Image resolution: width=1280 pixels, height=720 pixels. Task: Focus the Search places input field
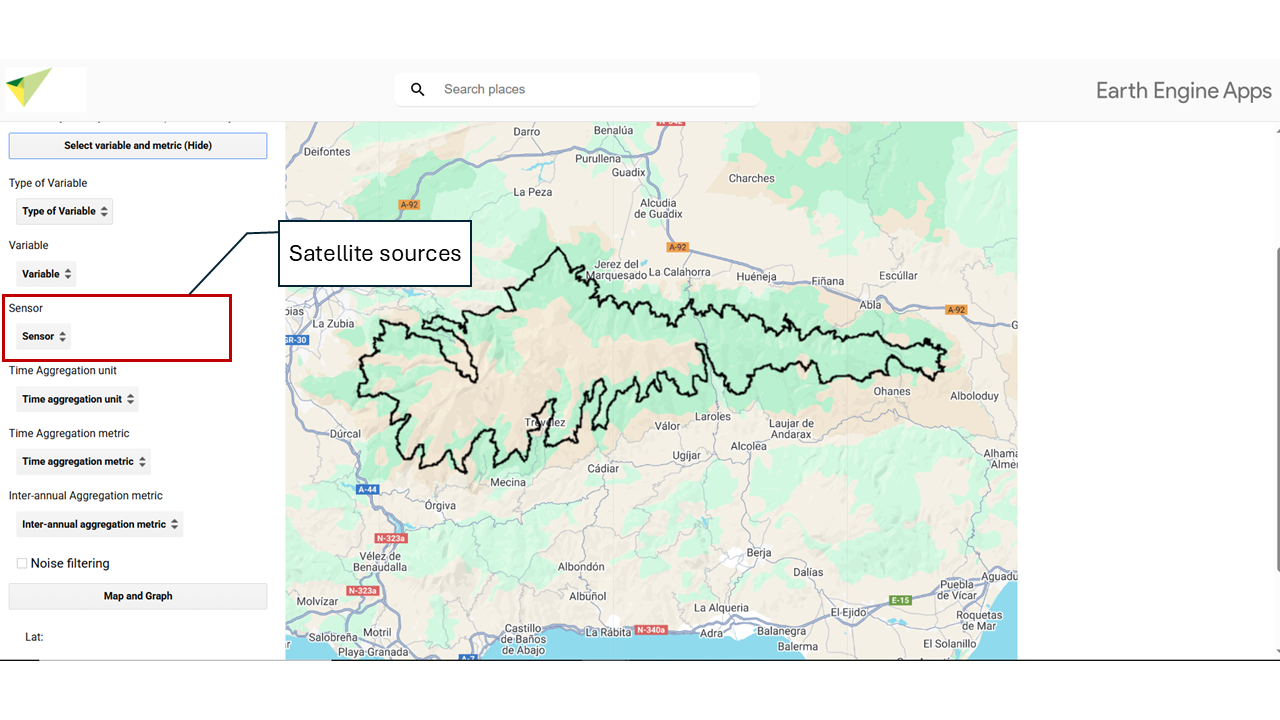point(590,90)
